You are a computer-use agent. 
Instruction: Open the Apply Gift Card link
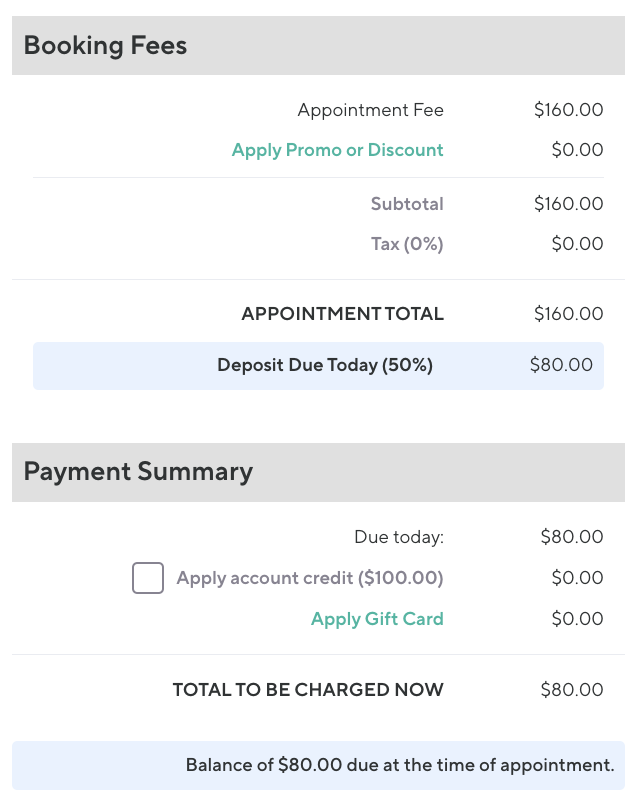[x=377, y=619]
